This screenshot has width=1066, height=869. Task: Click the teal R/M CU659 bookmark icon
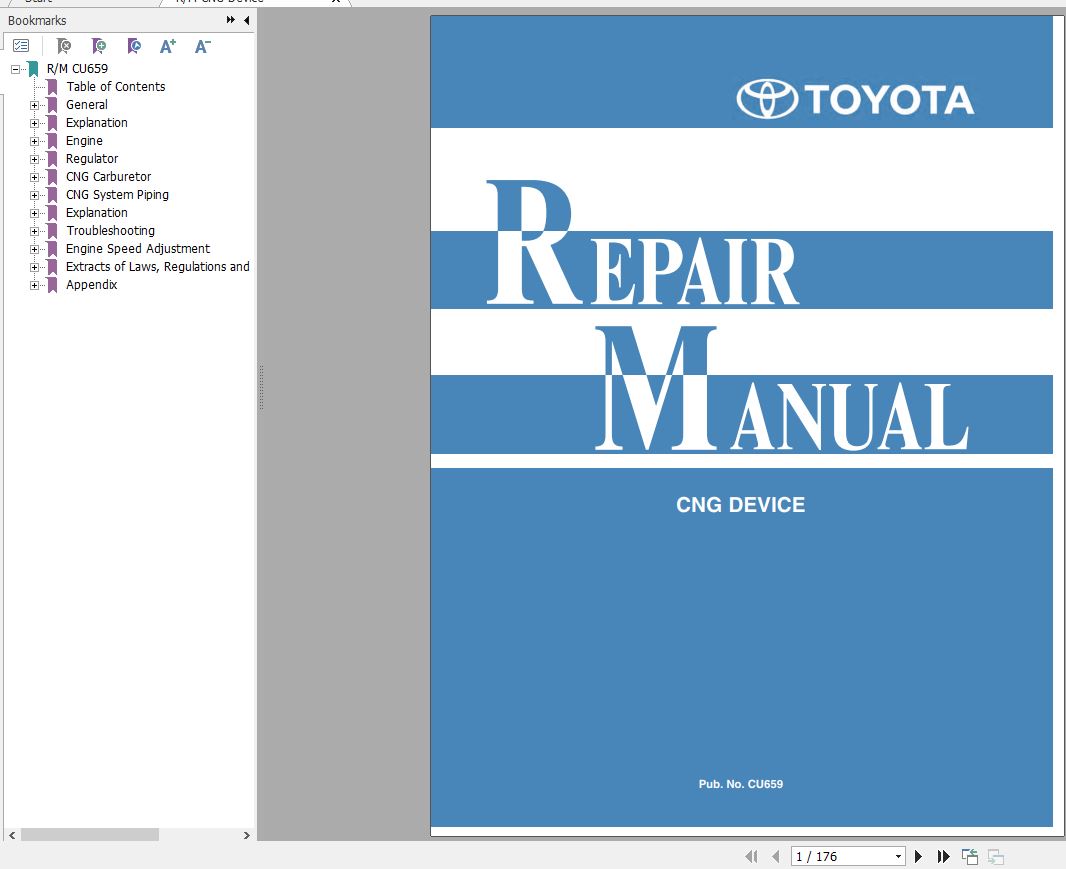33,69
